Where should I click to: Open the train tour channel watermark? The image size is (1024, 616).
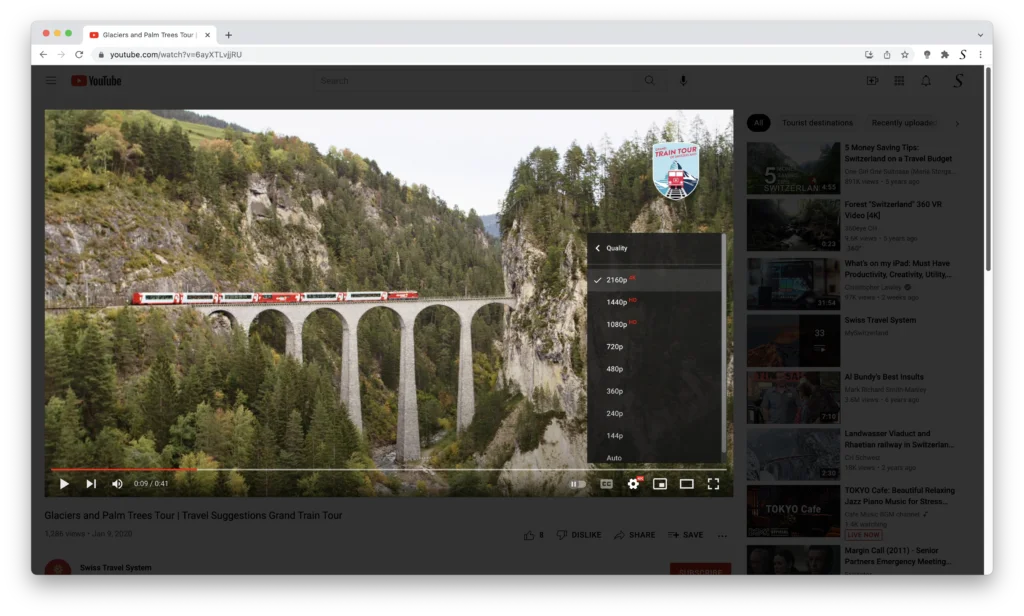point(676,170)
